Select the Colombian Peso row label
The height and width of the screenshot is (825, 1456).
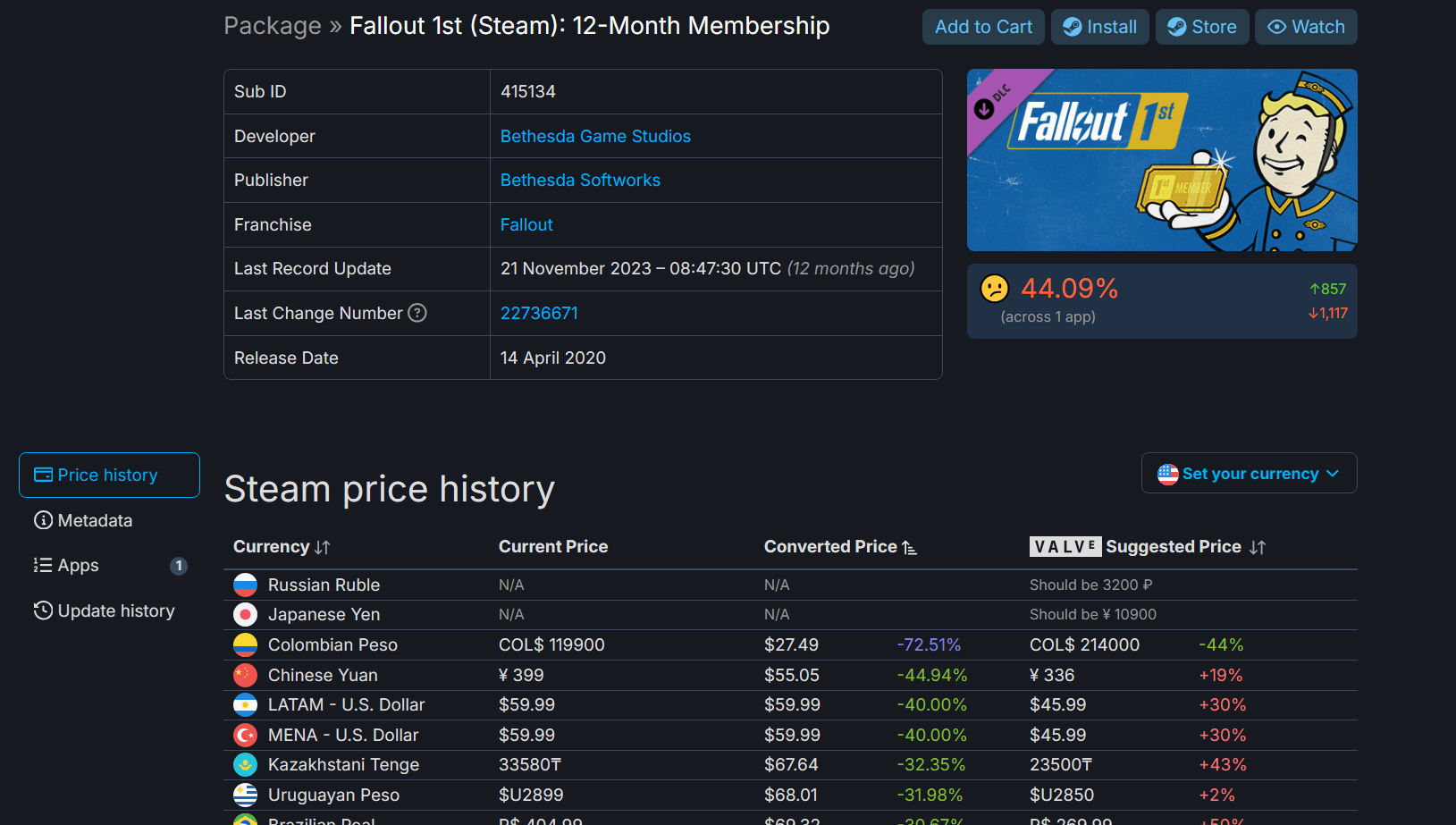click(332, 644)
